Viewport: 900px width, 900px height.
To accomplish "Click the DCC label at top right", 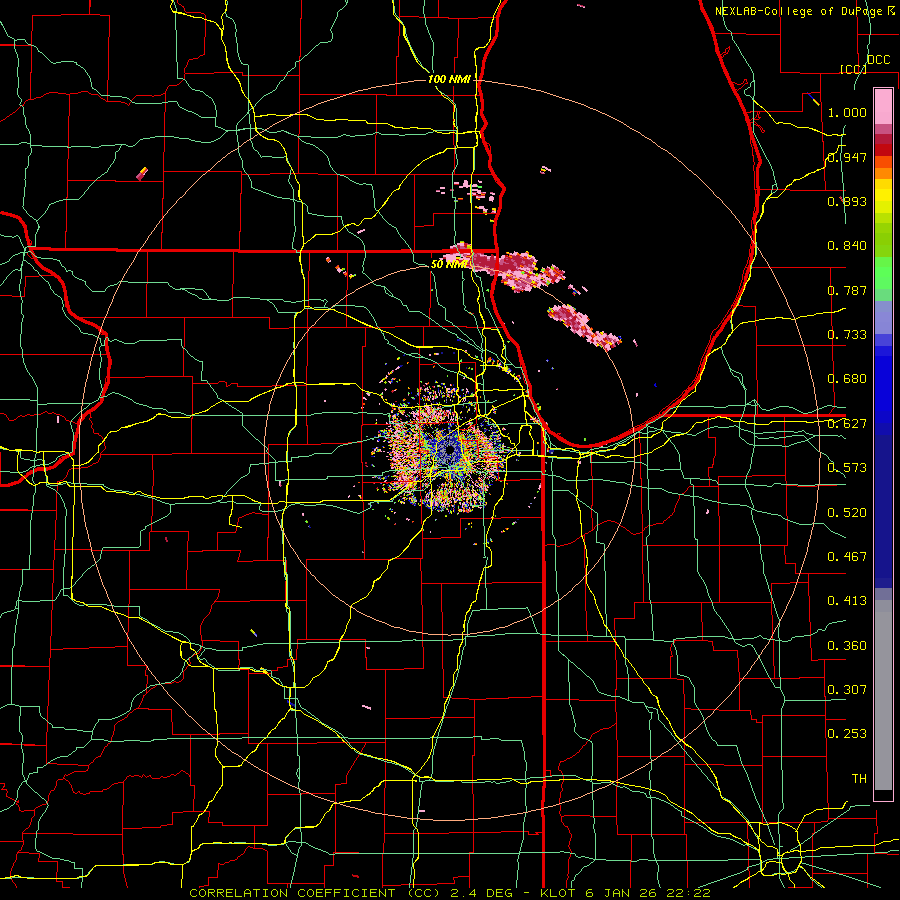I will (x=879, y=60).
